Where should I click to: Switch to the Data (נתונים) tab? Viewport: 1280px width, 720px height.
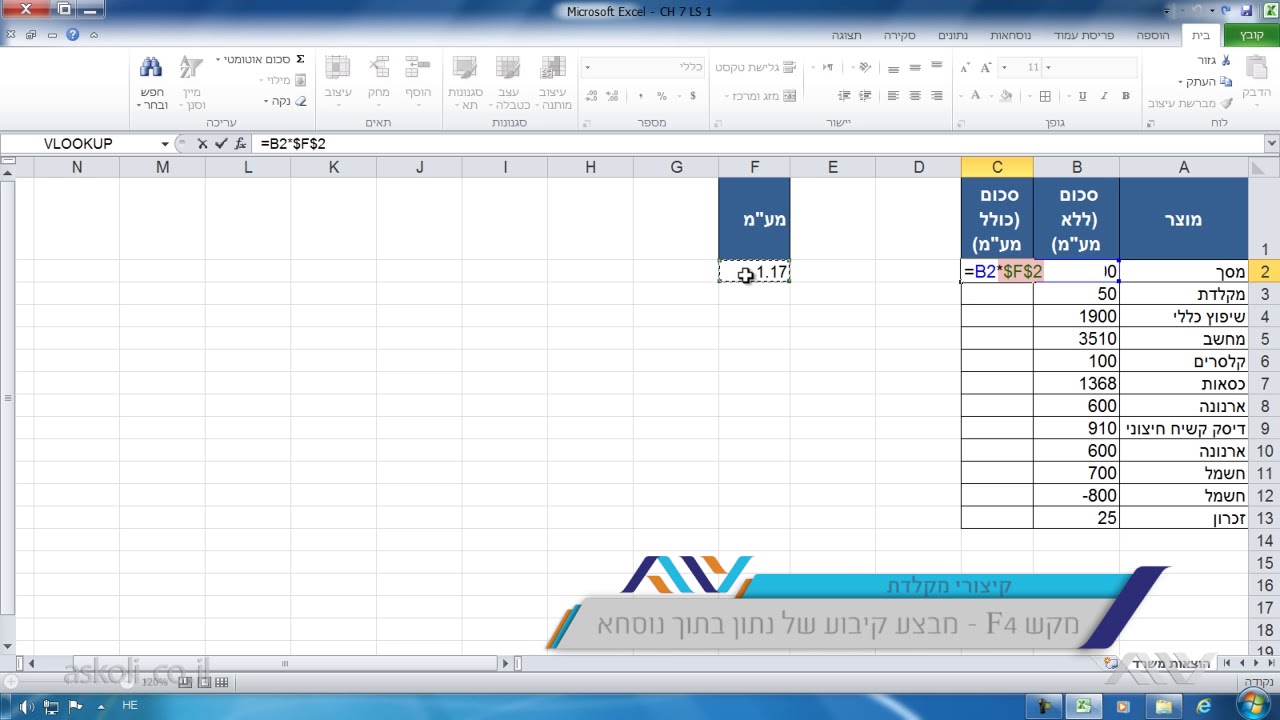952,35
